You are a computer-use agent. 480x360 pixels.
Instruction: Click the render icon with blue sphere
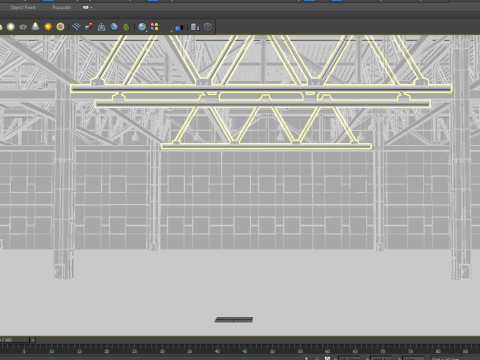tap(179, 27)
